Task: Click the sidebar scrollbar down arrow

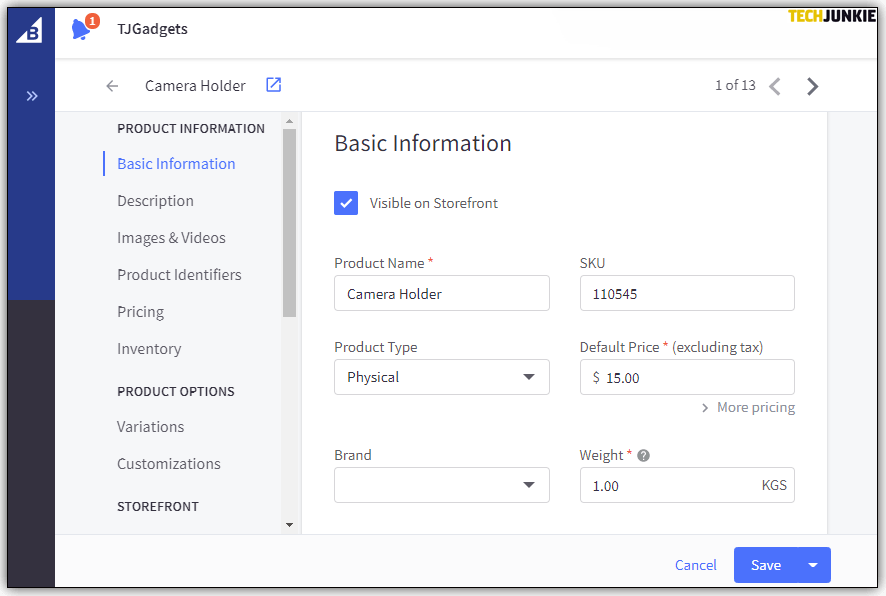Action: coord(289,524)
